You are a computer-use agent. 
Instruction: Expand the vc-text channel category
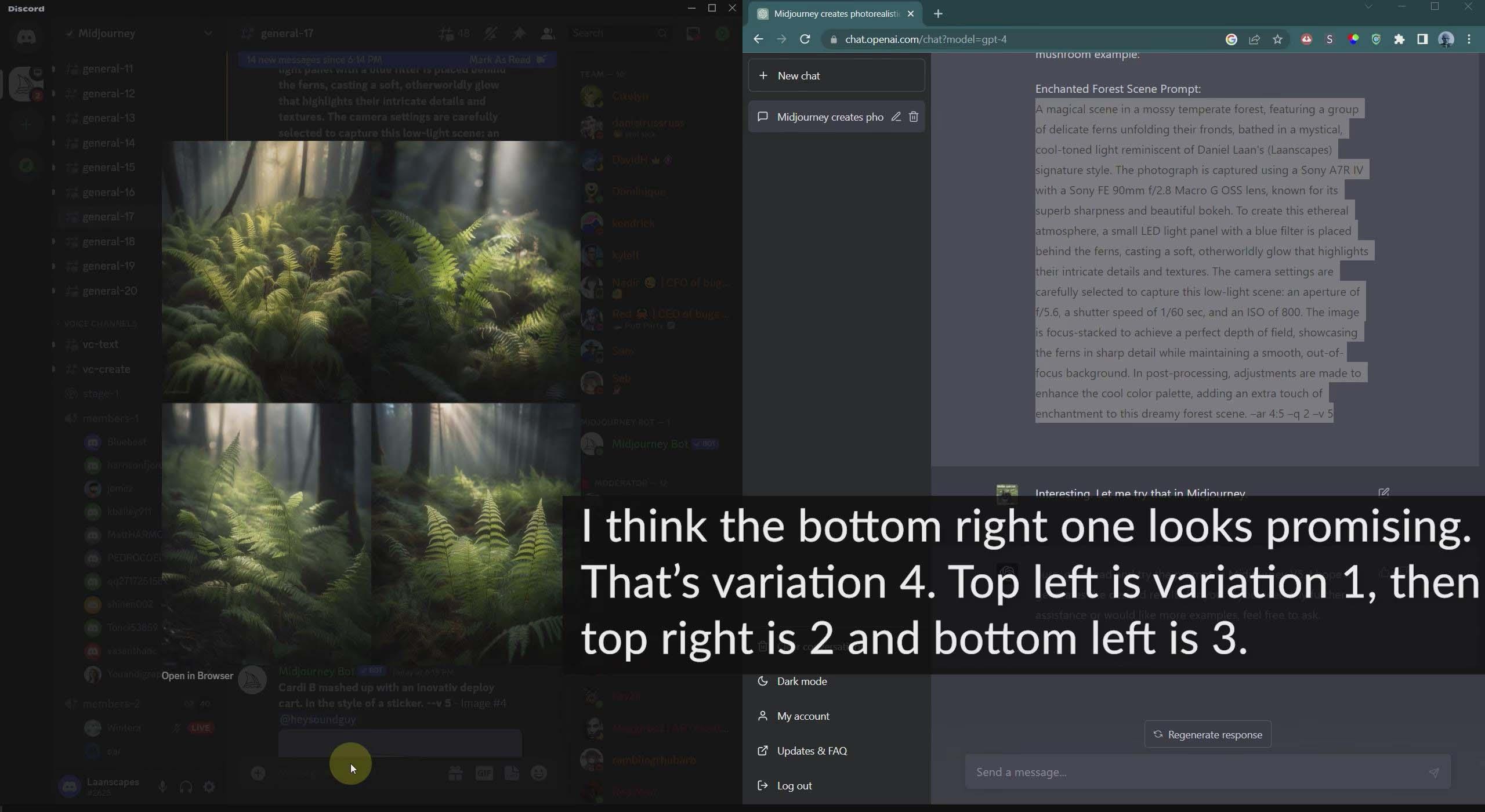click(x=53, y=343)
